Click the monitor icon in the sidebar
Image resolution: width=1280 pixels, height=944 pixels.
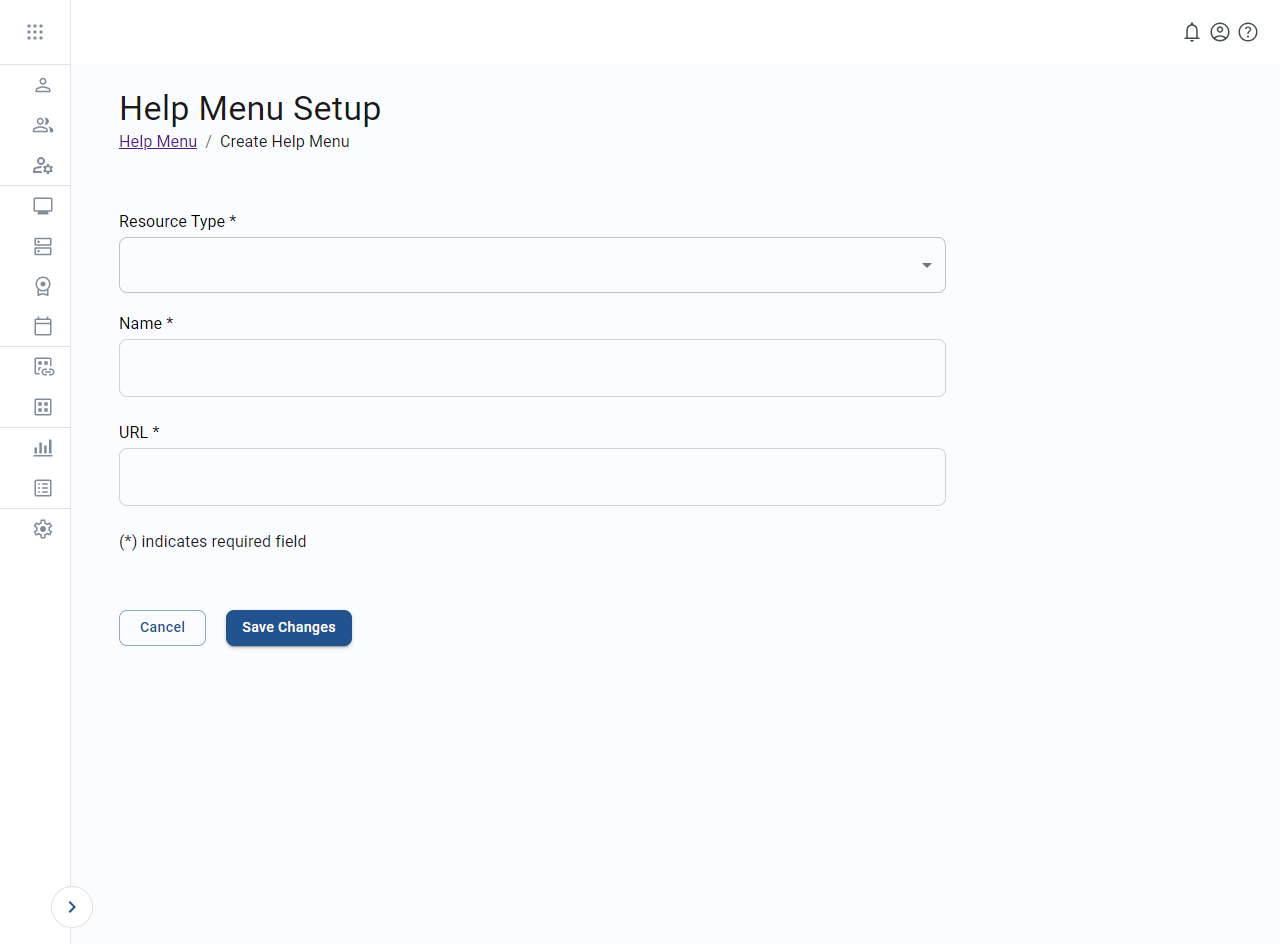[43, 206]
